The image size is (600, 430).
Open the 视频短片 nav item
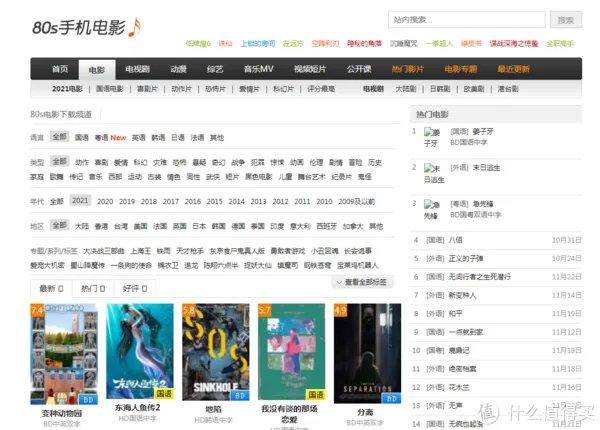point(310,69)
